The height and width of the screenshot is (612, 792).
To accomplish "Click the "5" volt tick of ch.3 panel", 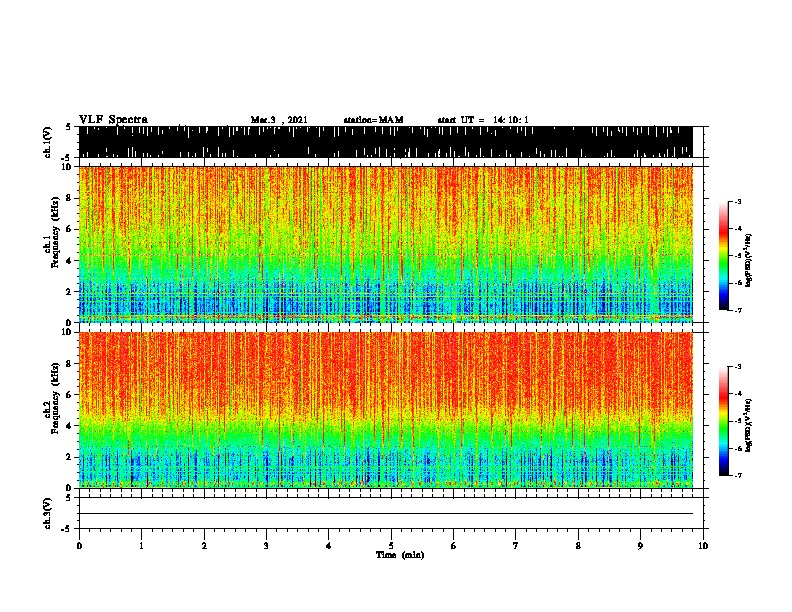I will [x=68, y=498].
